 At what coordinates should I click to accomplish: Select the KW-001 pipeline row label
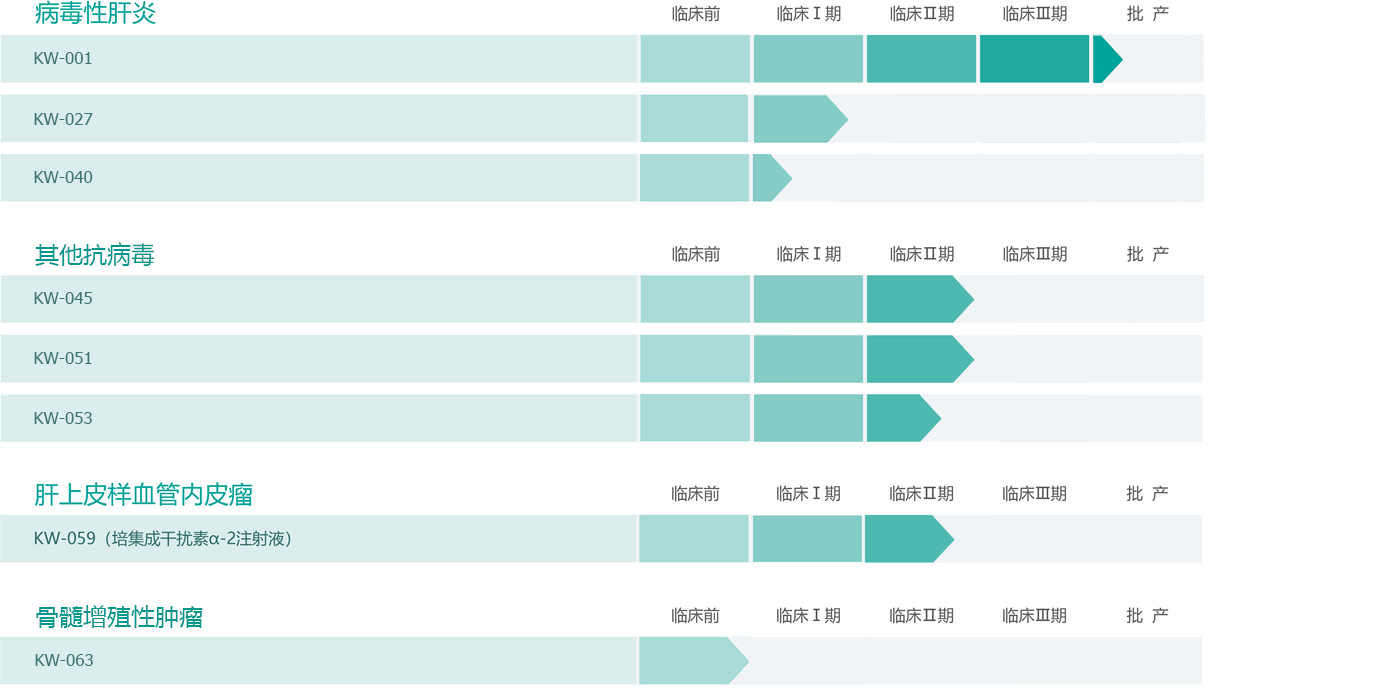pyautogui.click(x=63, y=59)
